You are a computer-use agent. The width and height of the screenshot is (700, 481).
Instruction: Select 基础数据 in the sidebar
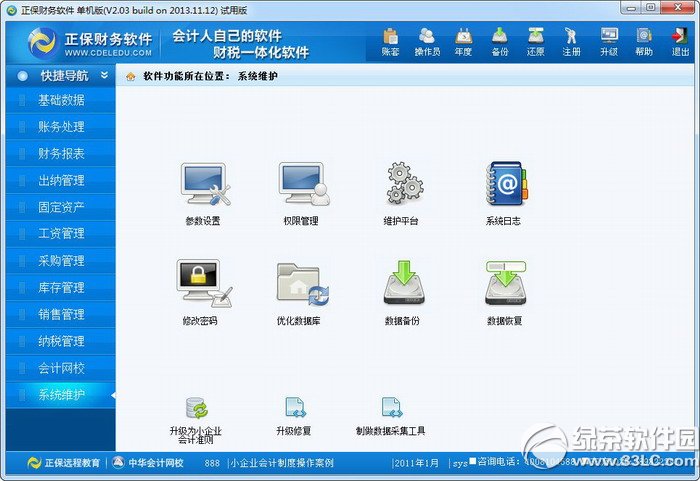click(x=61, y=100)
